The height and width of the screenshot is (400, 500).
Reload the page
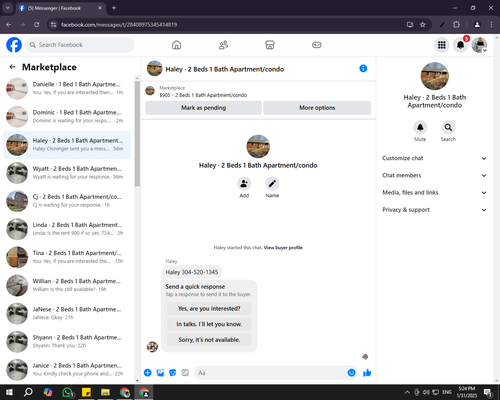pos(37,25)
